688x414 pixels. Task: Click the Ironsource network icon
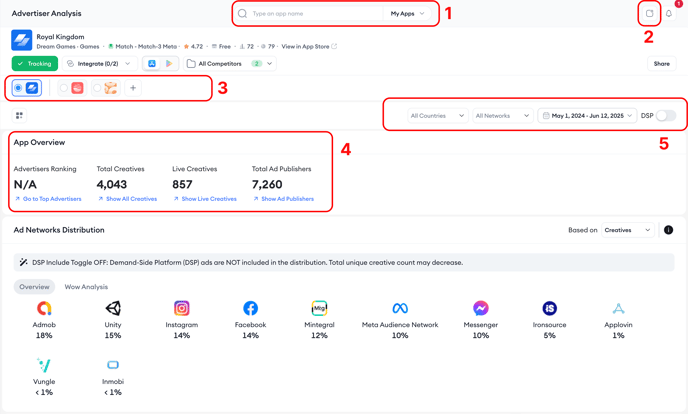coord(549,308)
